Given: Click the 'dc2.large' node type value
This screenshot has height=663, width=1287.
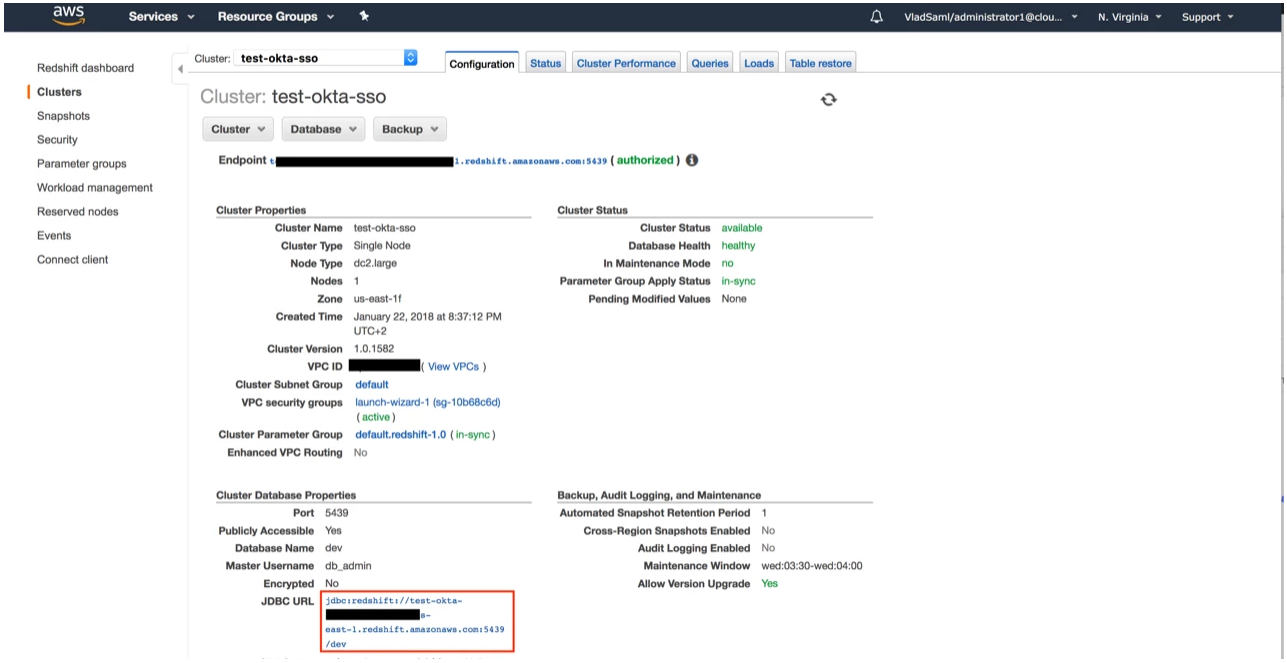Looking at the screenshot, I should point(377,264).
